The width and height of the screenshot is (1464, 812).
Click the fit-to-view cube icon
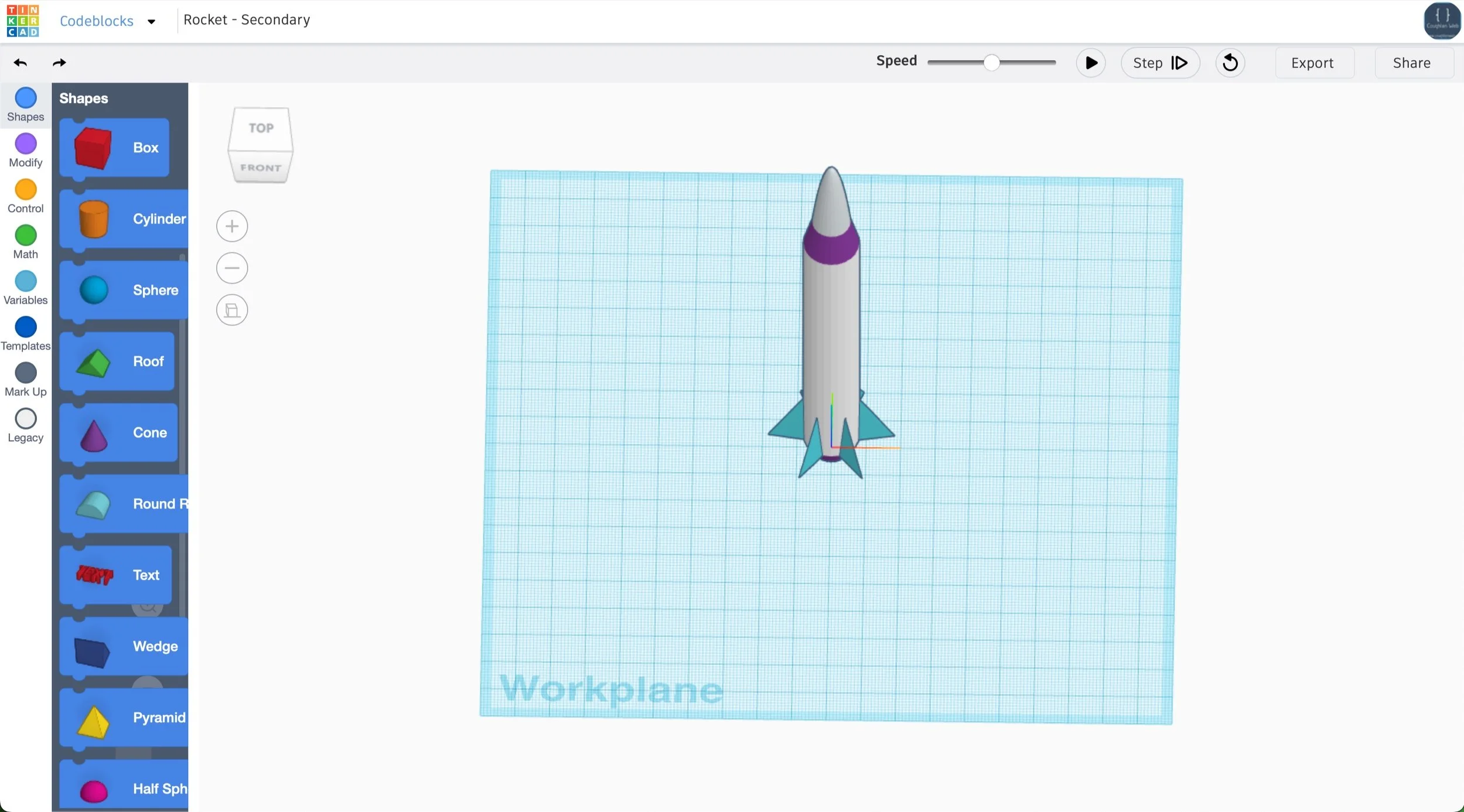[232, 310]
